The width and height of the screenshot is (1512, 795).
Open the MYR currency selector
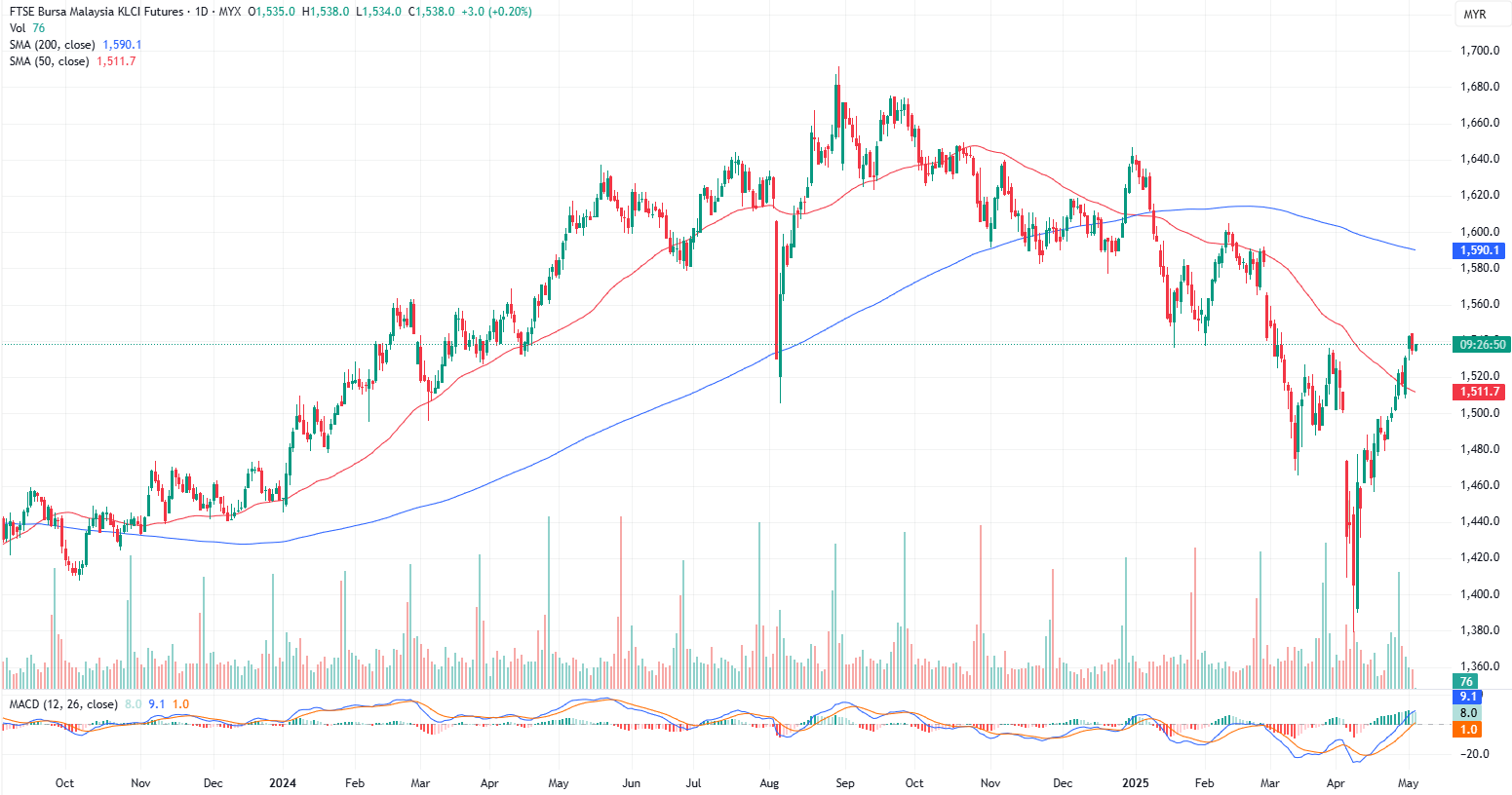point(1474,14)
